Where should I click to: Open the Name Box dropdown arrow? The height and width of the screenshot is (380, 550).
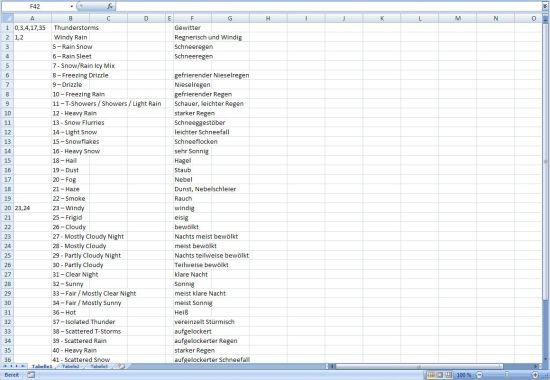pos(72,6)
